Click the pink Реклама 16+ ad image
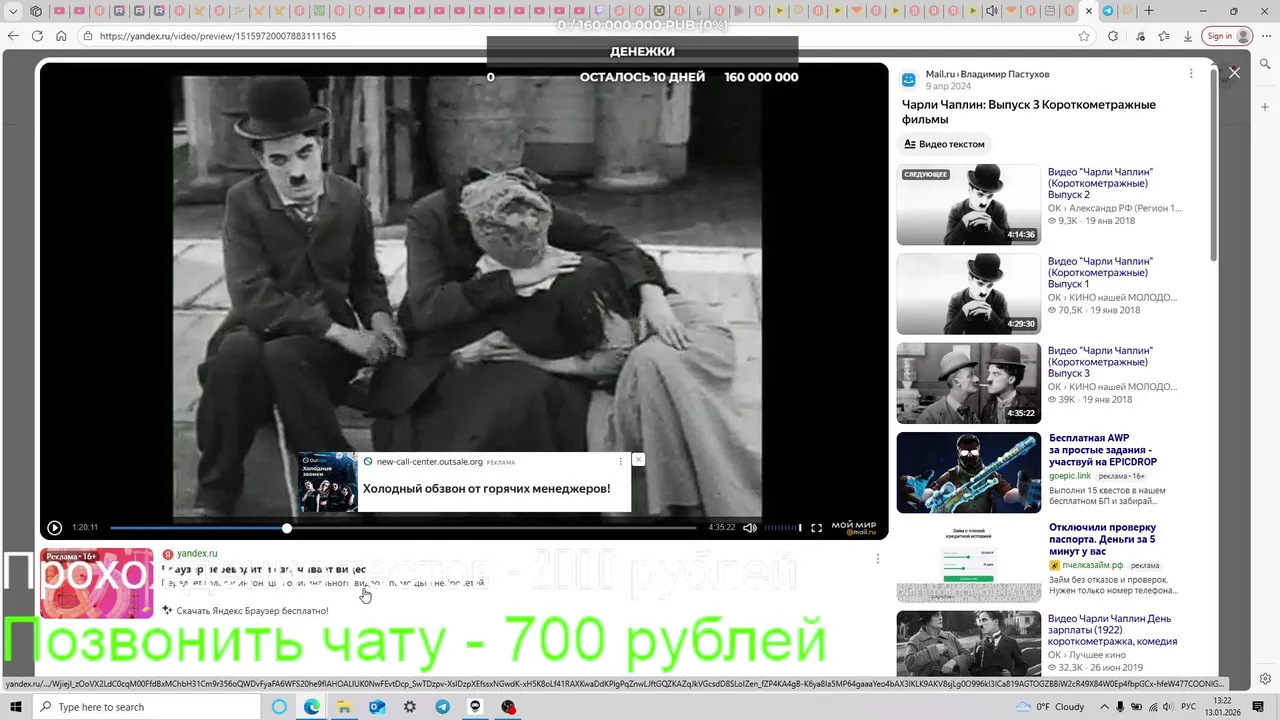Viewport: 1280px width, 720px height. point(96,583)
